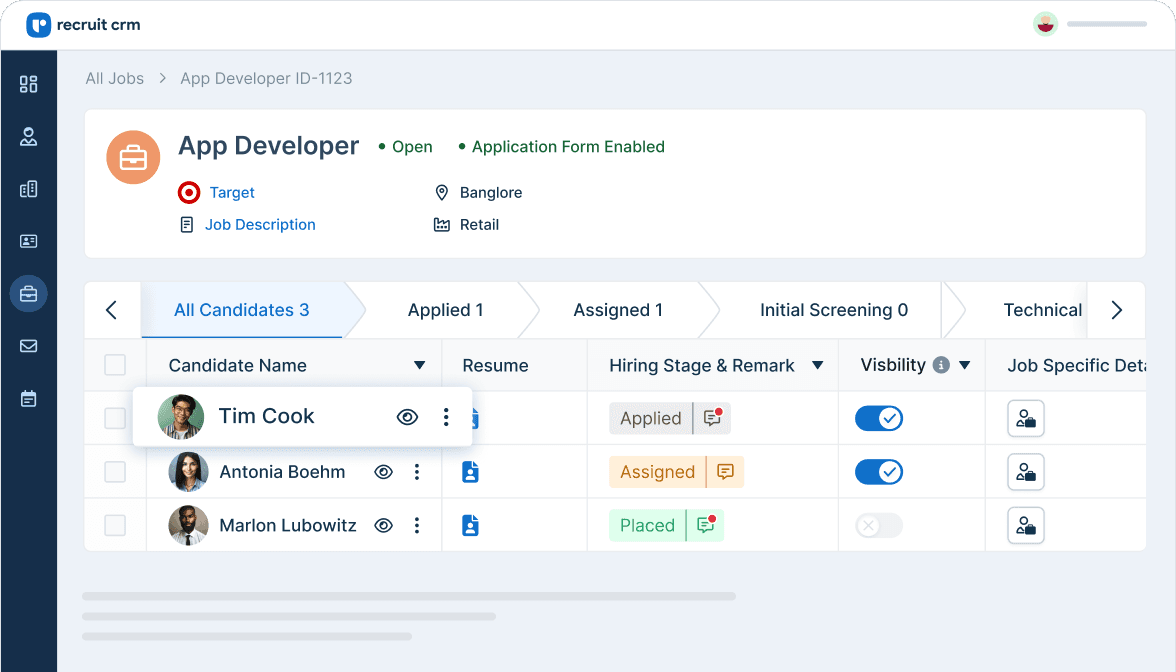1176x672 pixels.
Task: Check the box for Antonia Boehm row
Action: coord(115,472)
